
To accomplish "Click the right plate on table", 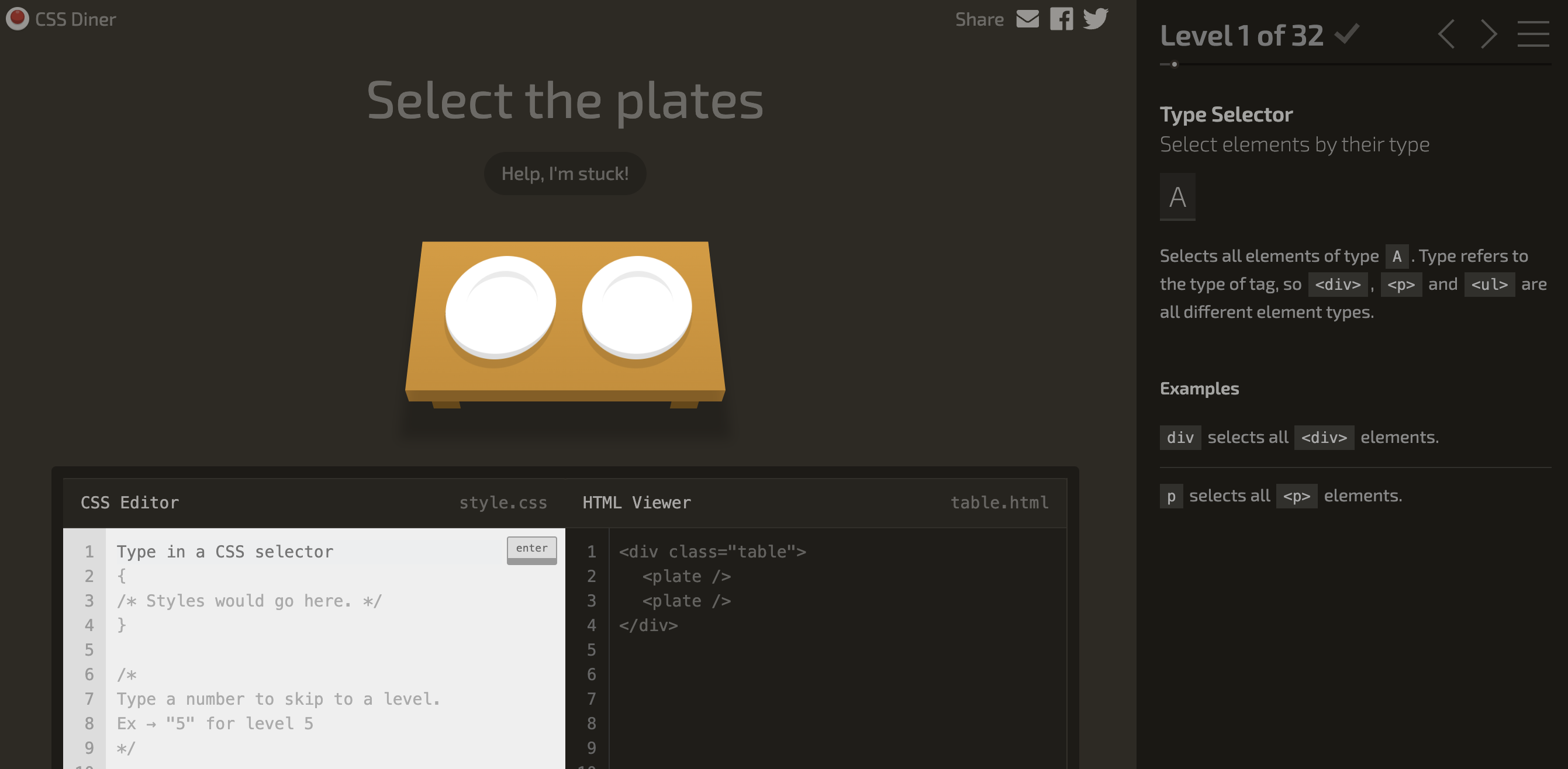I will point(637,307).
